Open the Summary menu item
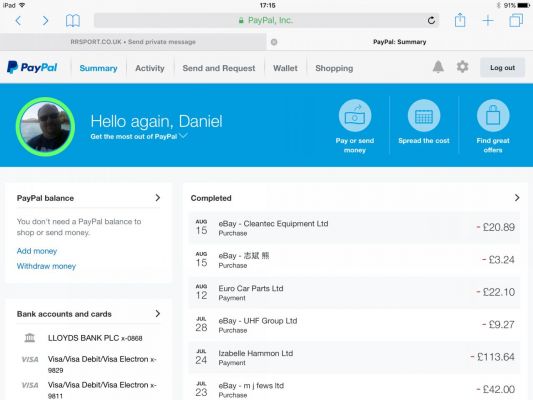Image resolution: width=533 pixels, height=400 pixels. click(x=98, y=68)
